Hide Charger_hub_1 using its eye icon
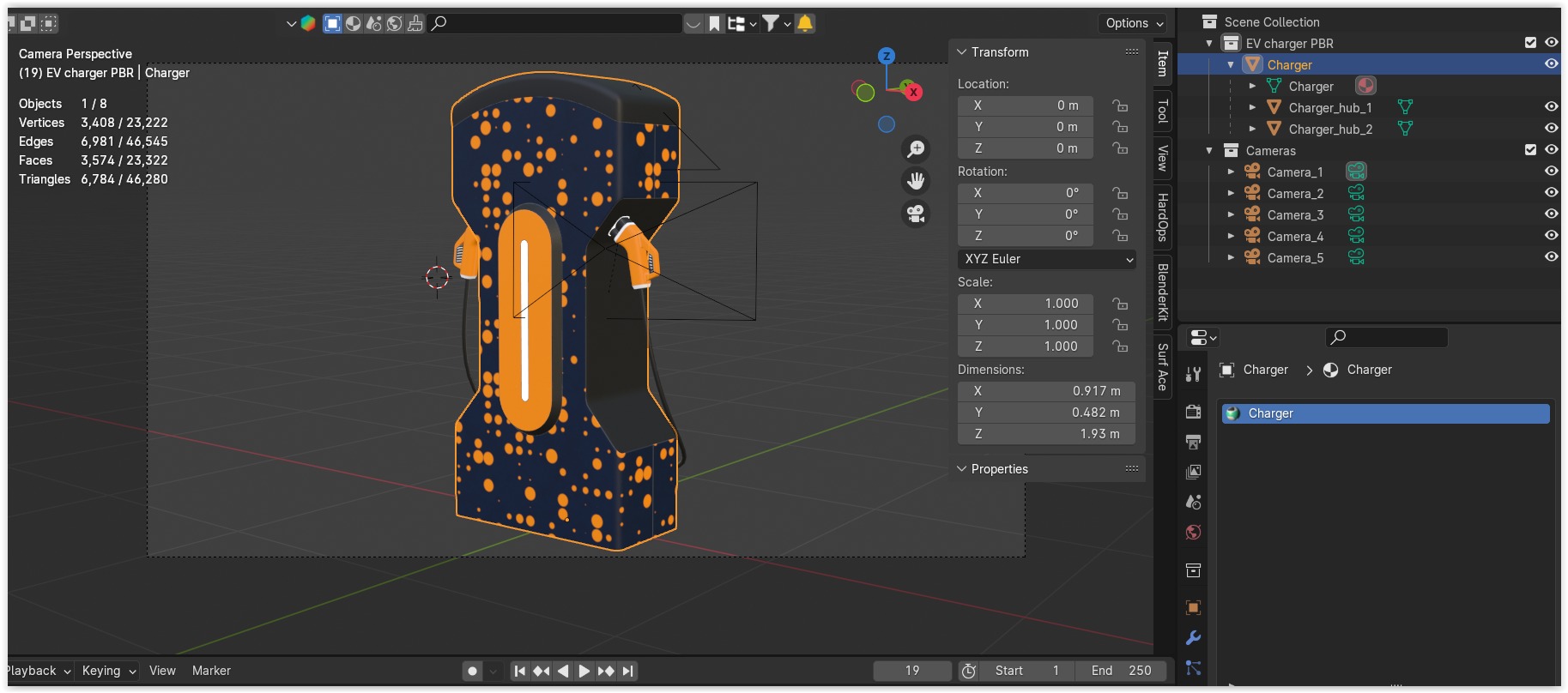Viewport: 1568px width, 693px height. 1551,107
